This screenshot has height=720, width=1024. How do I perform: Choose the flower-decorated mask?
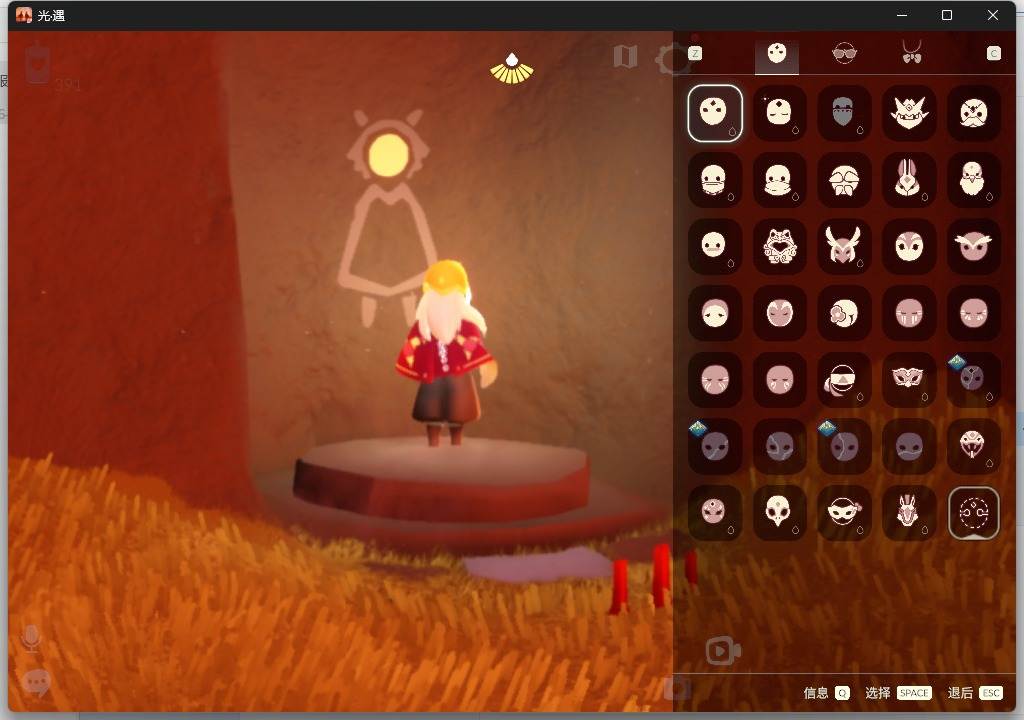(844, 313)
